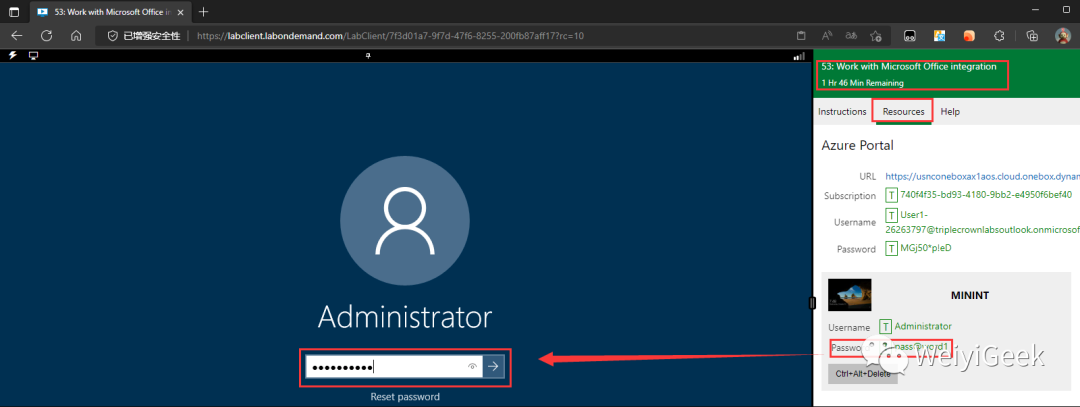Viewport: 1080px width, 407px height.
Task: Click the signal strength bars icon
Action: [x=799, y=56]
